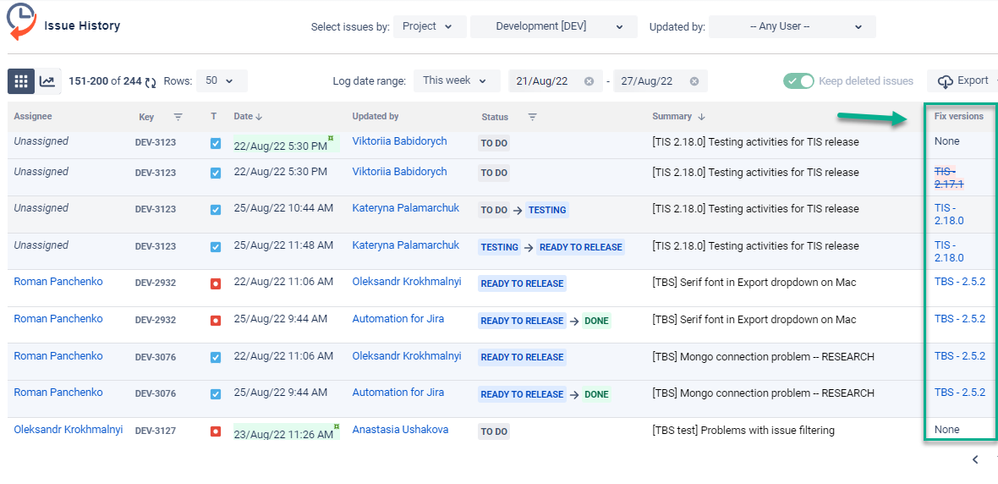Toggle Keep deleted issues switch
The image size is (998, 484).
[799, 82]
